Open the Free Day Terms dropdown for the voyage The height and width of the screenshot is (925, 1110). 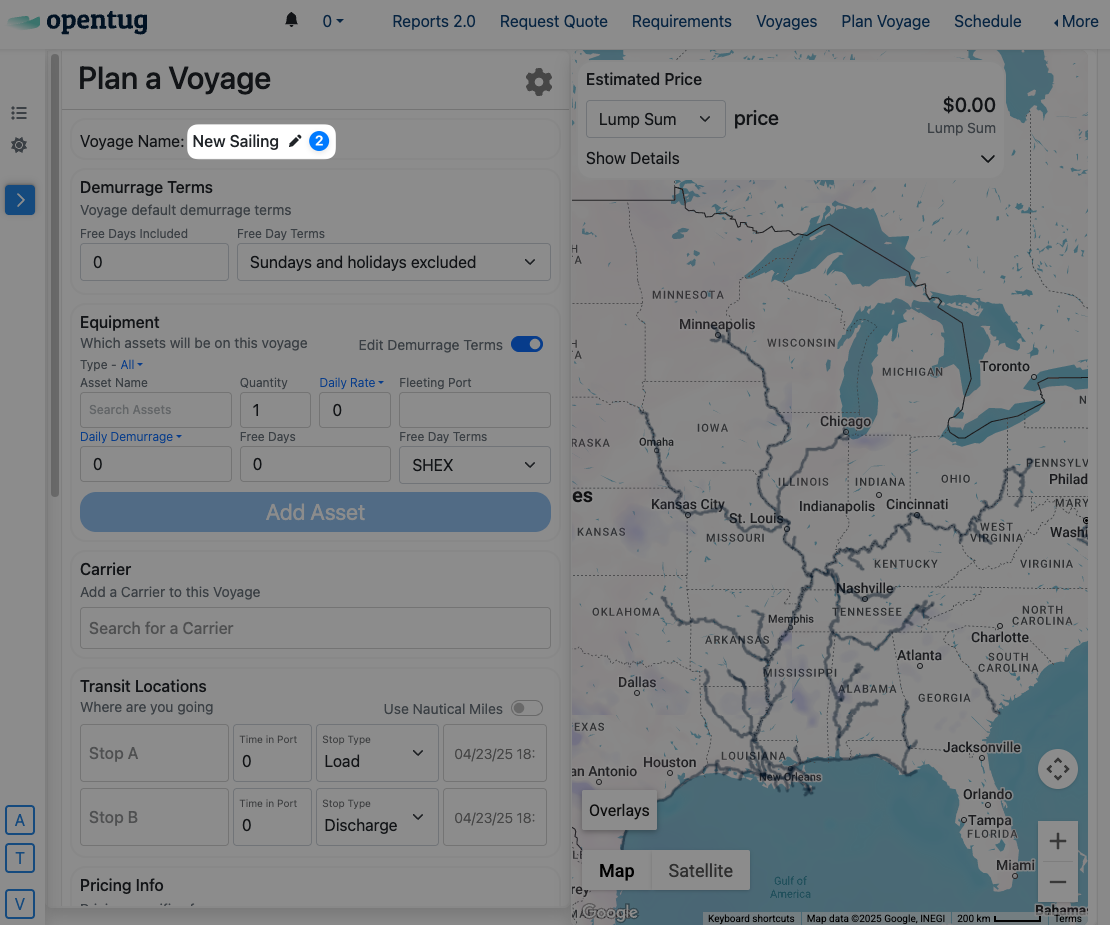click(393, 262)
